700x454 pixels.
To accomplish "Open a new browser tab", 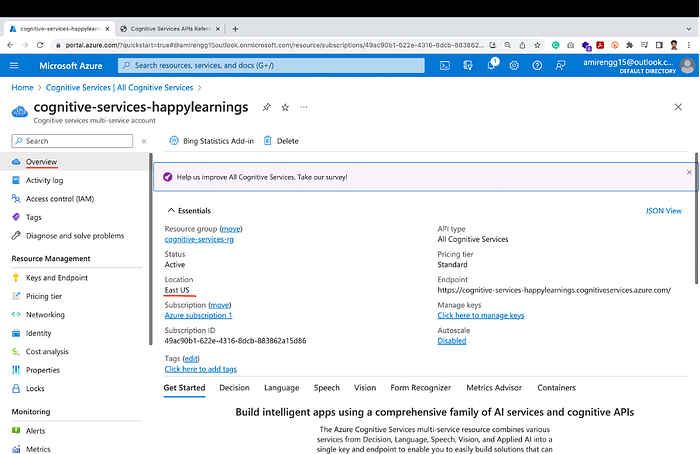I will (x=235, y=29).
